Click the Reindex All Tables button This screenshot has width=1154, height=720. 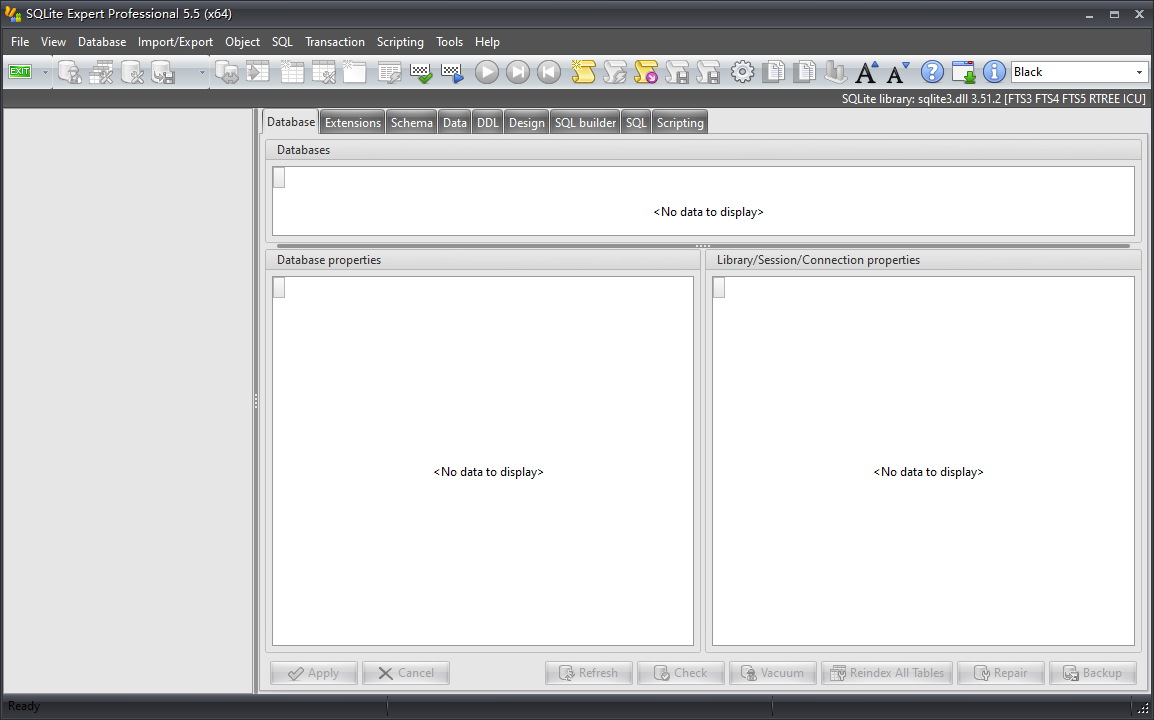pos(887,672)
